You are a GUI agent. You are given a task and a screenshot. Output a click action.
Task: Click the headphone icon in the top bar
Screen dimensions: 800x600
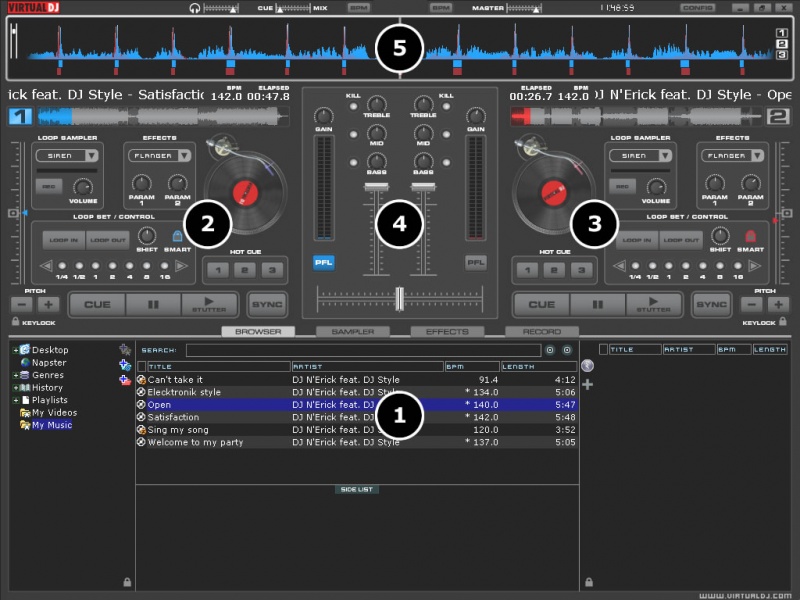click(x=194, y=8)
